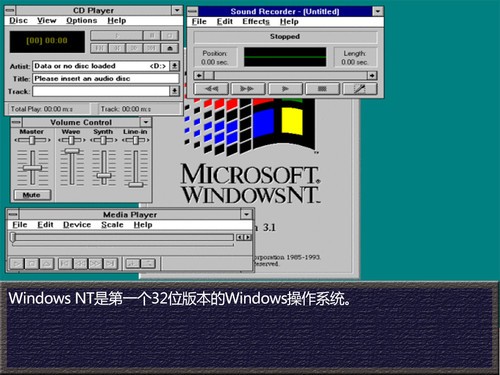The height and width of the screenshot is (375, 500).
Task: Click right arrow of Sound Recorder scrollbar
Action: coord(372,75)
